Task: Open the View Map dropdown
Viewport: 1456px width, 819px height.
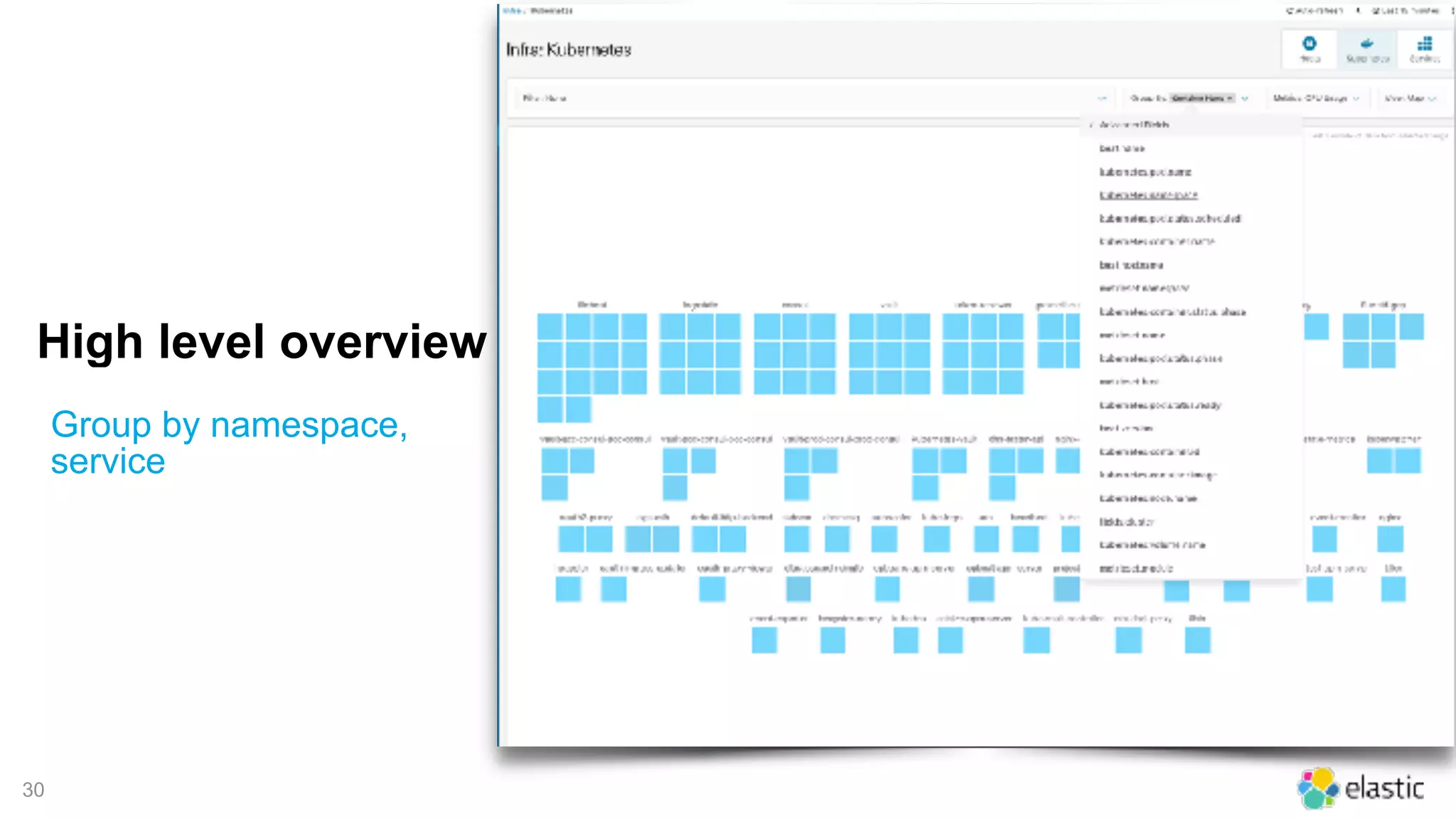Action: (x=1410, y=98)
